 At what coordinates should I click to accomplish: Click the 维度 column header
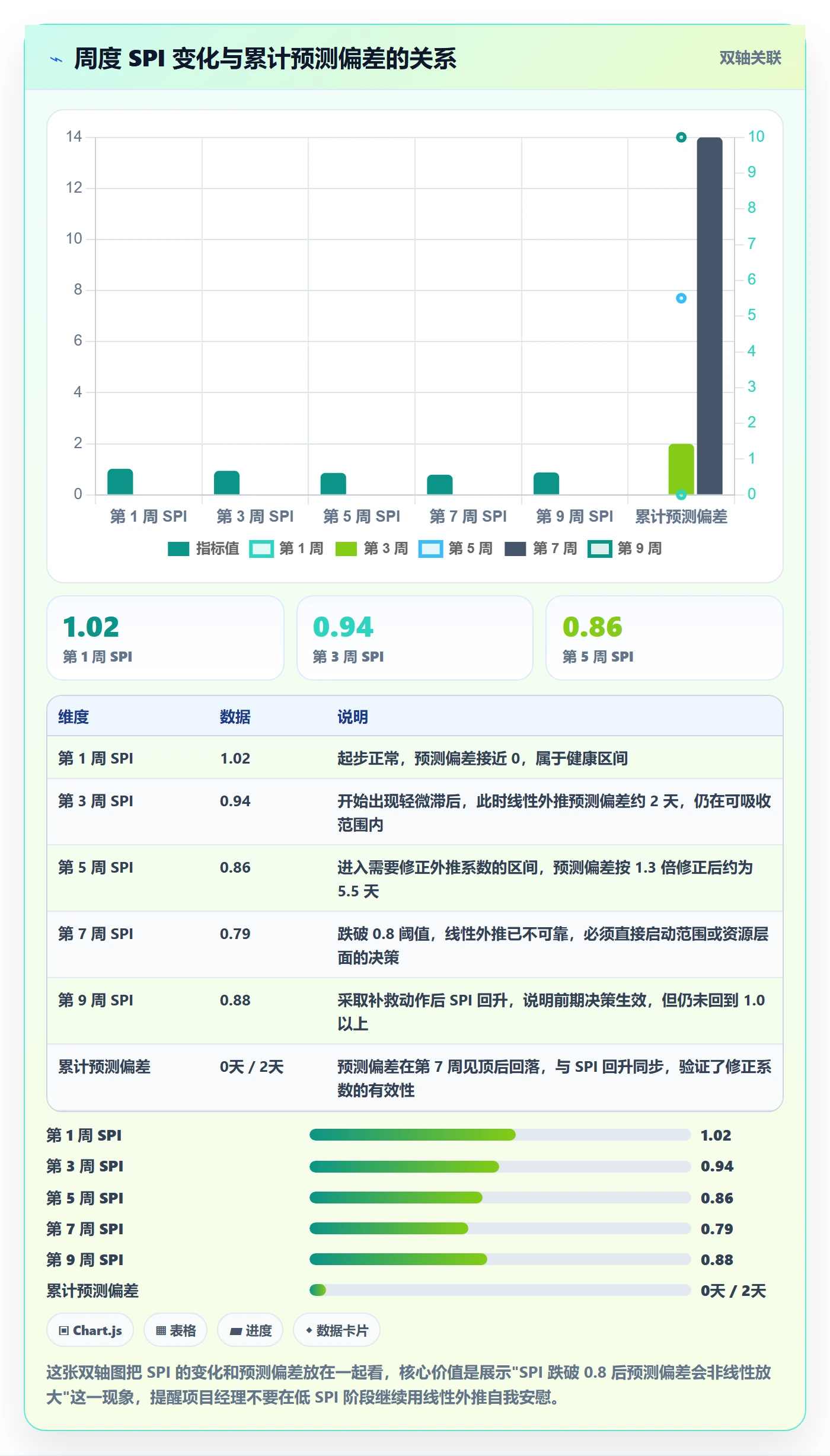pos(74,717)
